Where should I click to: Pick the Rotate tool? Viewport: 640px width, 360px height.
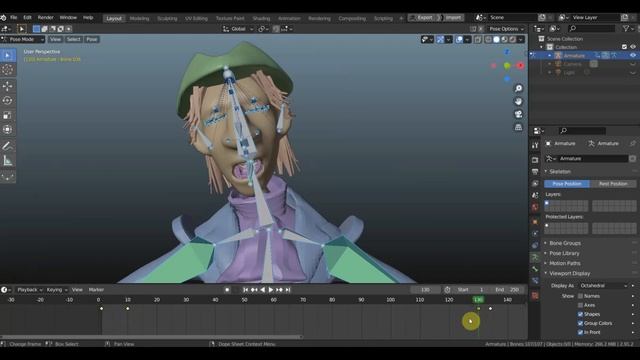[8, 100]
